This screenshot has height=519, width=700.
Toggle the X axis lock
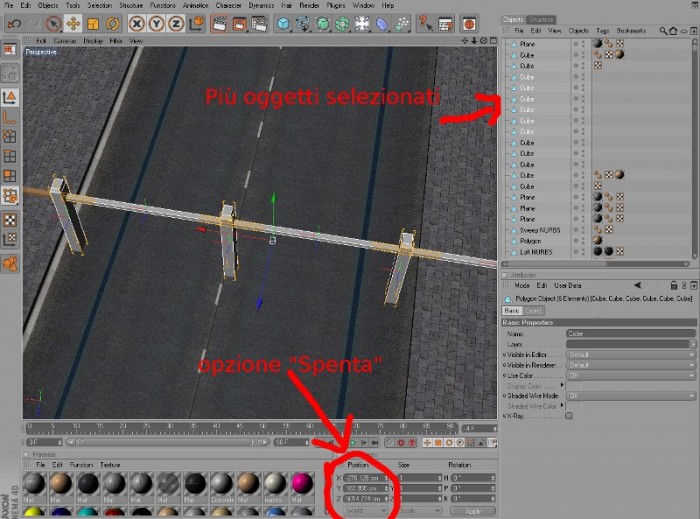click(137, 24)
